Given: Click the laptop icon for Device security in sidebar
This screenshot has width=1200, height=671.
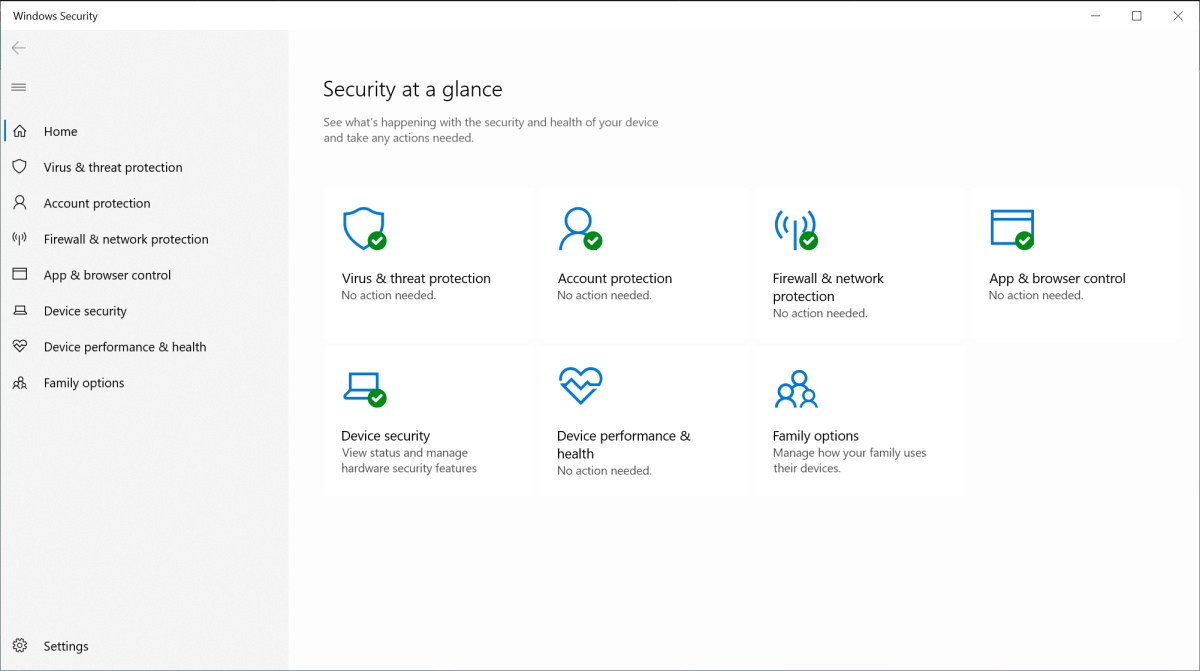Looking at the screenshot, I should coord(20,311).
